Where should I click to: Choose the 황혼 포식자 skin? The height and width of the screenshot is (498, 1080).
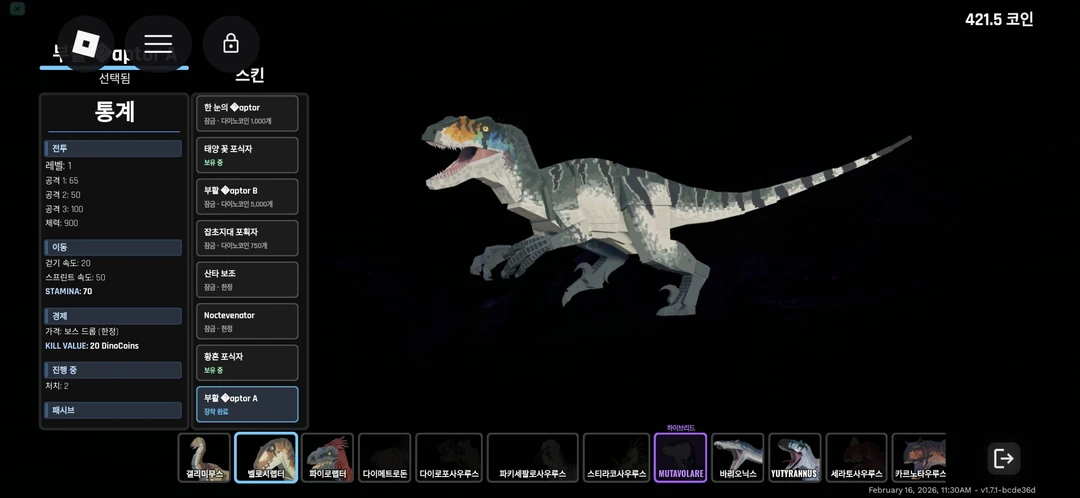pyautogui.click(x=247, y=363)
